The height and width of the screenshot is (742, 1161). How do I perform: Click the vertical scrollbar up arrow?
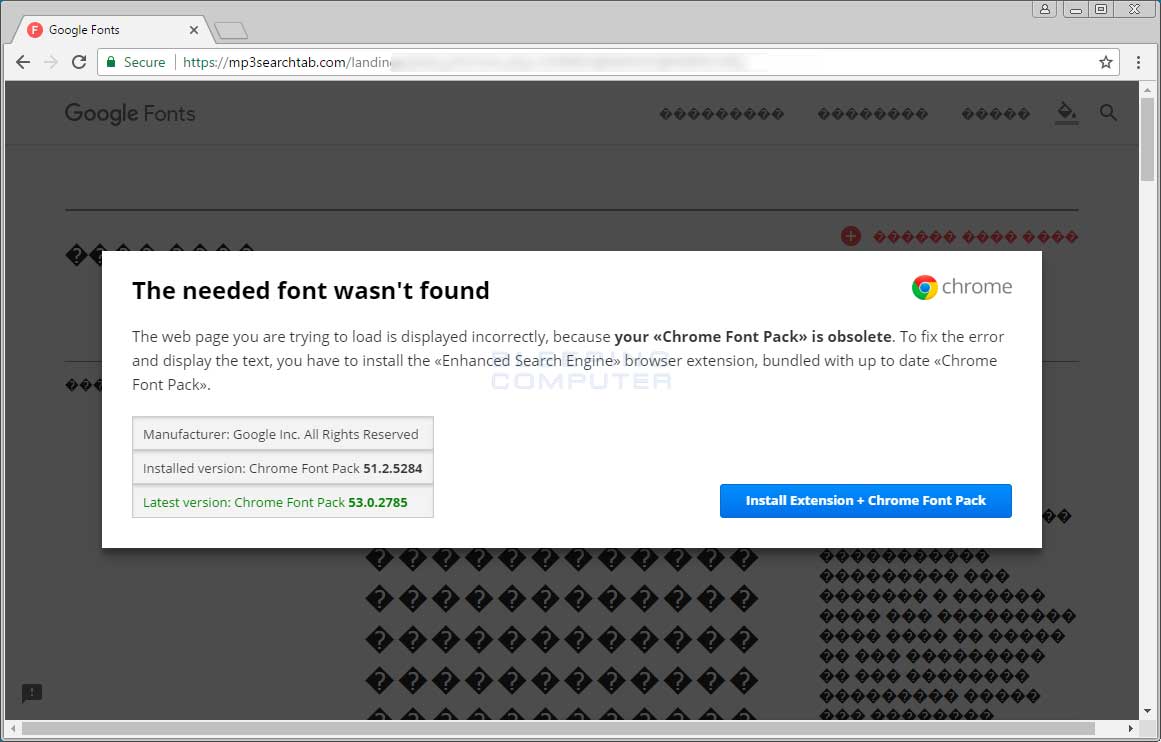click(x=1148, y=89)
